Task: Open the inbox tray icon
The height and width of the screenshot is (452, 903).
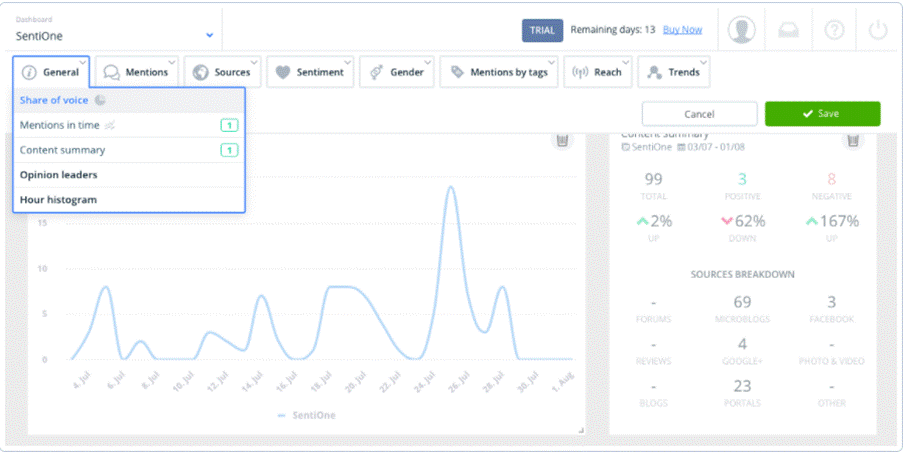Action: pos(789,30)
